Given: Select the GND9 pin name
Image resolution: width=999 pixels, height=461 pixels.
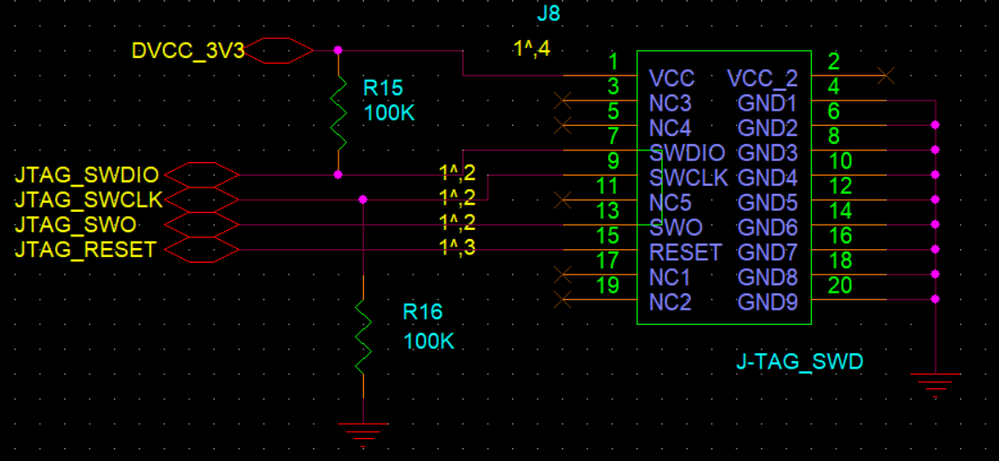Looking at the screenshot, I should point(768,302).
